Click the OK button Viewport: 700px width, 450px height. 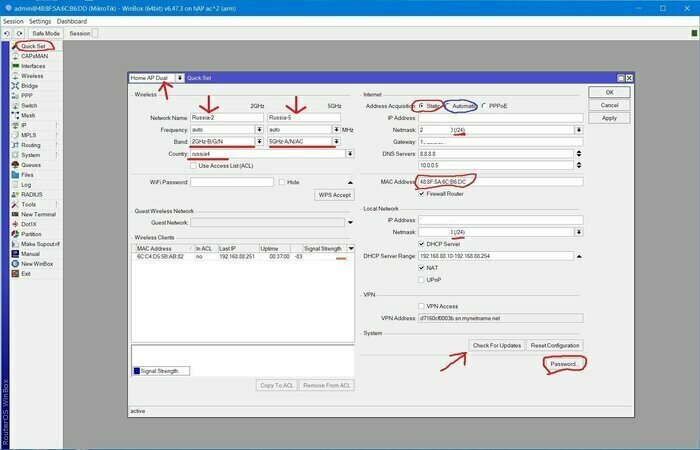coord(609,92)
